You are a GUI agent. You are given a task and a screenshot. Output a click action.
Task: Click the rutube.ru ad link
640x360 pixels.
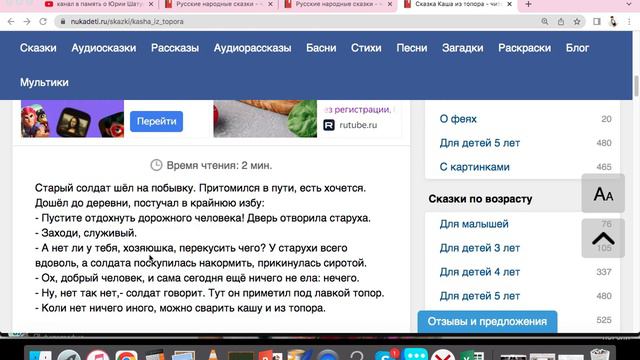click(358, 125)
